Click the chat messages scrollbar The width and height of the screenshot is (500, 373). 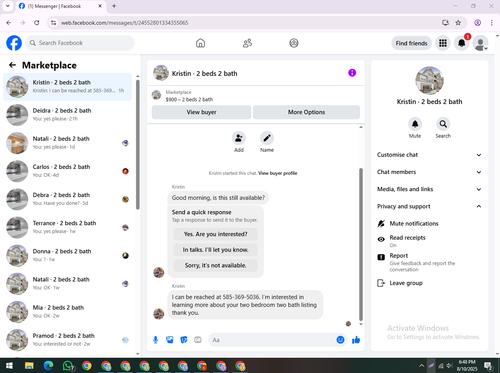(x=361, y=244)
